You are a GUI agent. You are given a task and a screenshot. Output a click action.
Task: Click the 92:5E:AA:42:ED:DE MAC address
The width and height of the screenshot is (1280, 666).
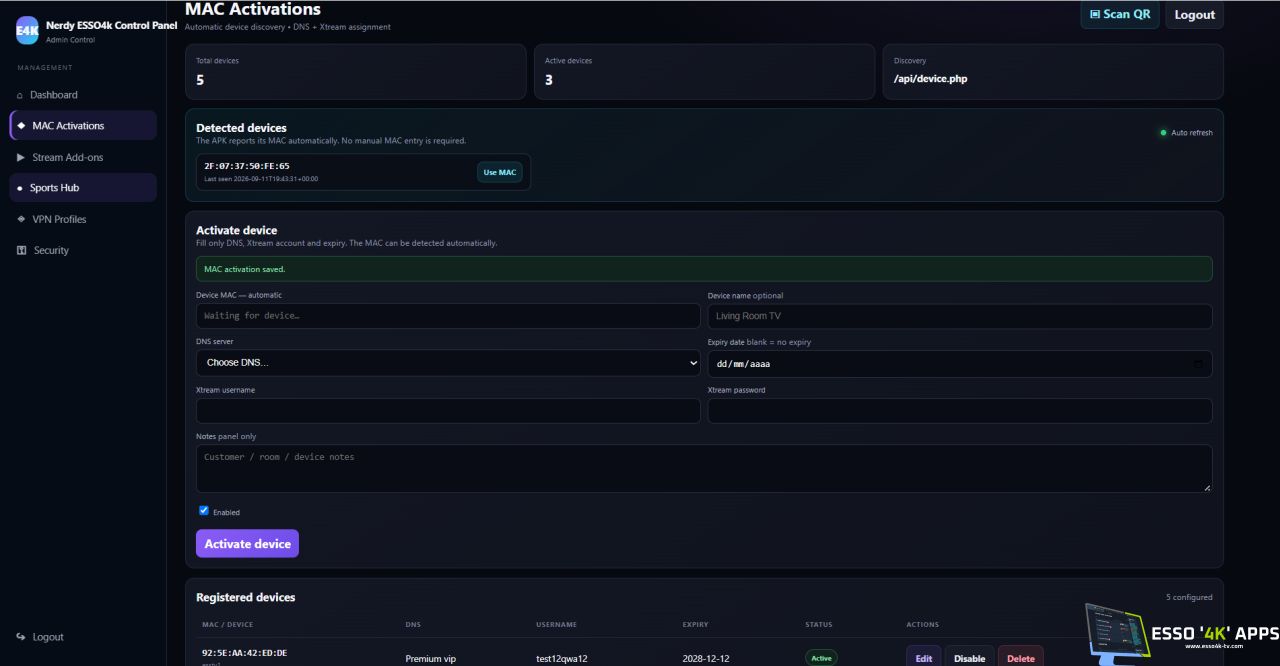coord(245,653)
